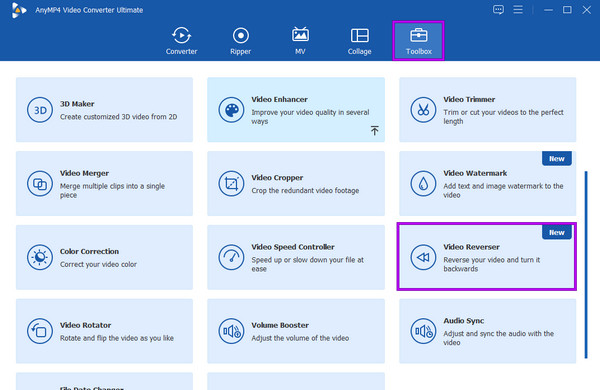Viewport: 600px width, 390px height.
Task: Close the AnyMP4 window
Action: (x=587, y=10)
